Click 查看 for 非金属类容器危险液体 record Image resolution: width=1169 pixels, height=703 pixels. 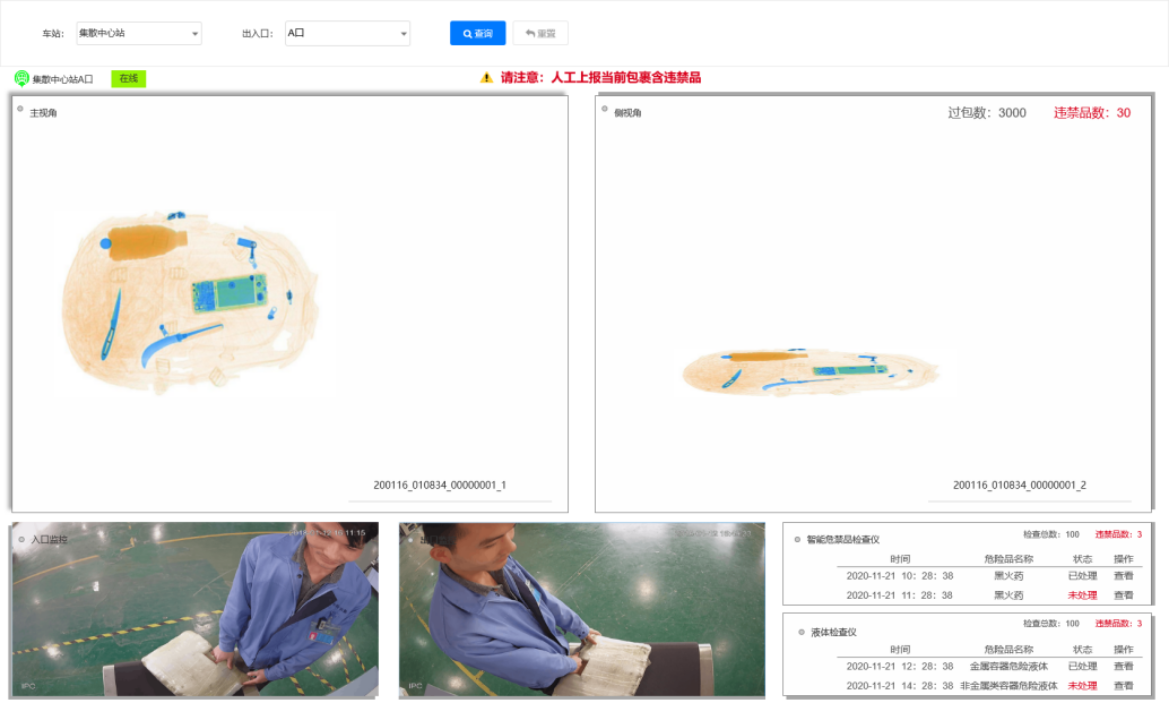coord(1123,686)
